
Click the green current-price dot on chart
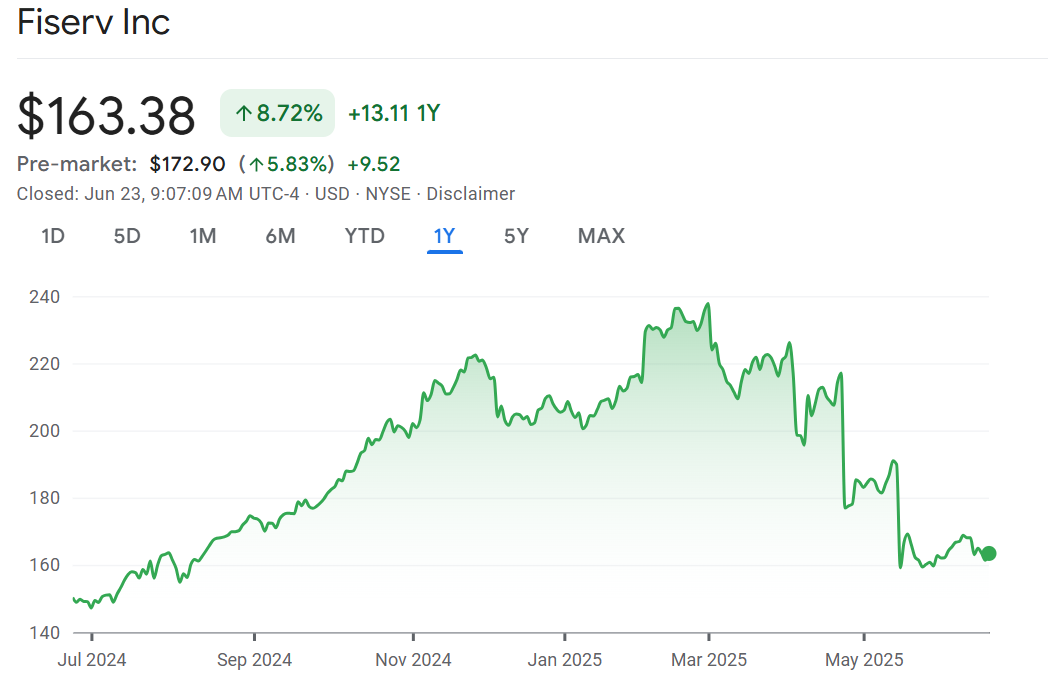tap(989, 554)
